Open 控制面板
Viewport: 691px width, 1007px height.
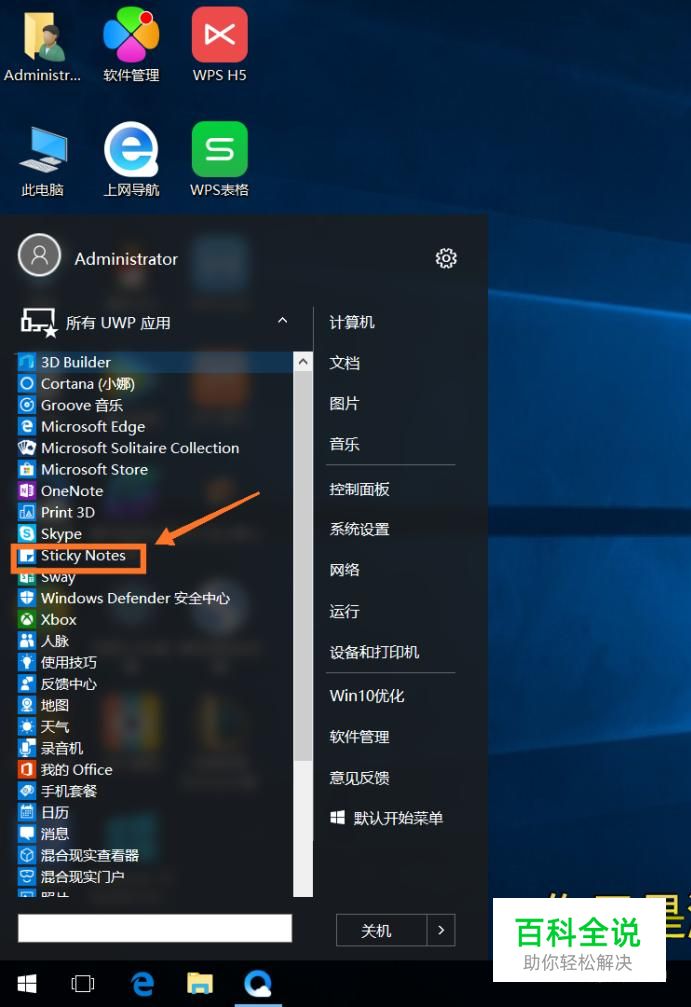click(x=360, y=489)
